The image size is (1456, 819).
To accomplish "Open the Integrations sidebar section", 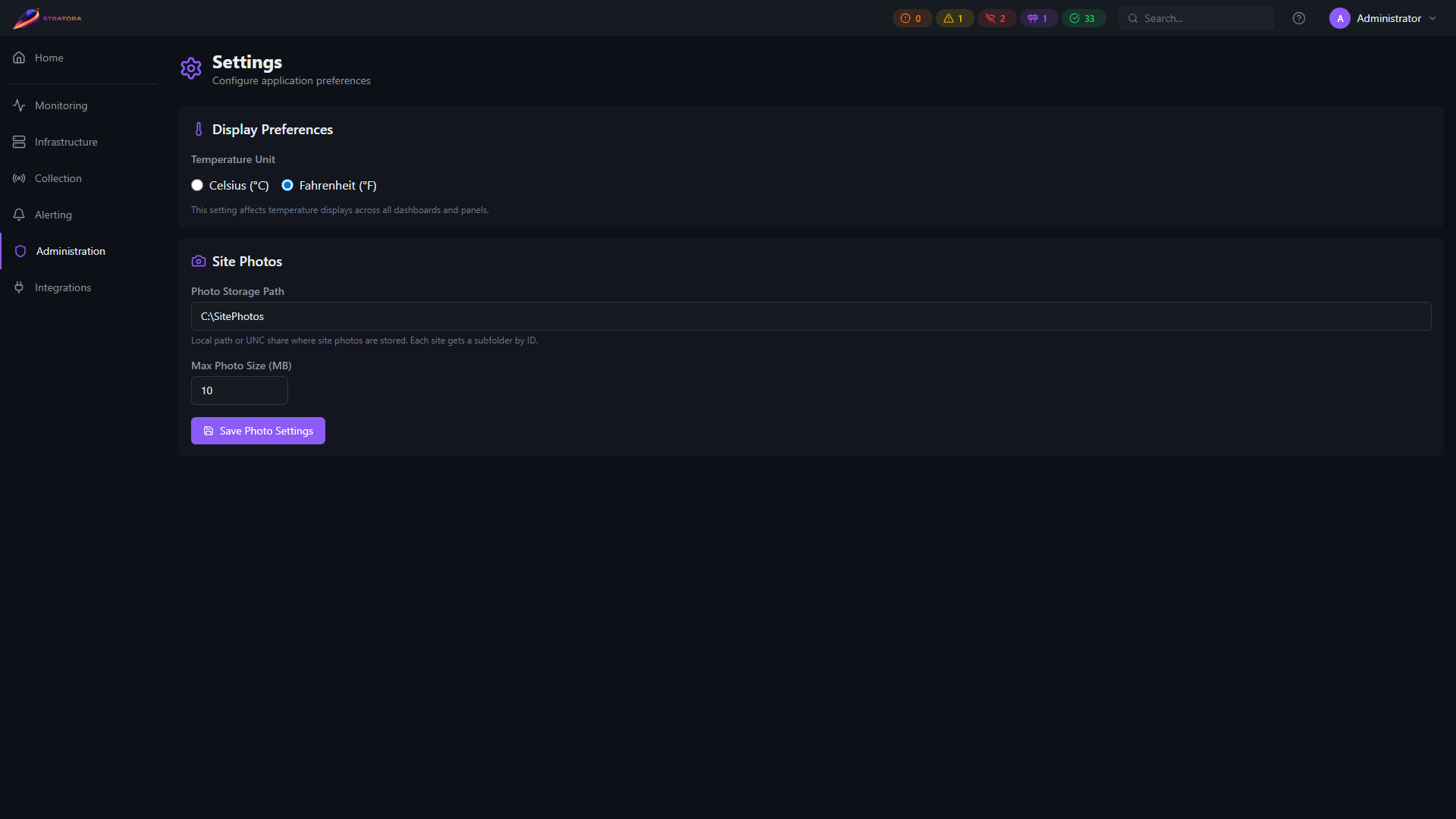I will tap(83, 287).
